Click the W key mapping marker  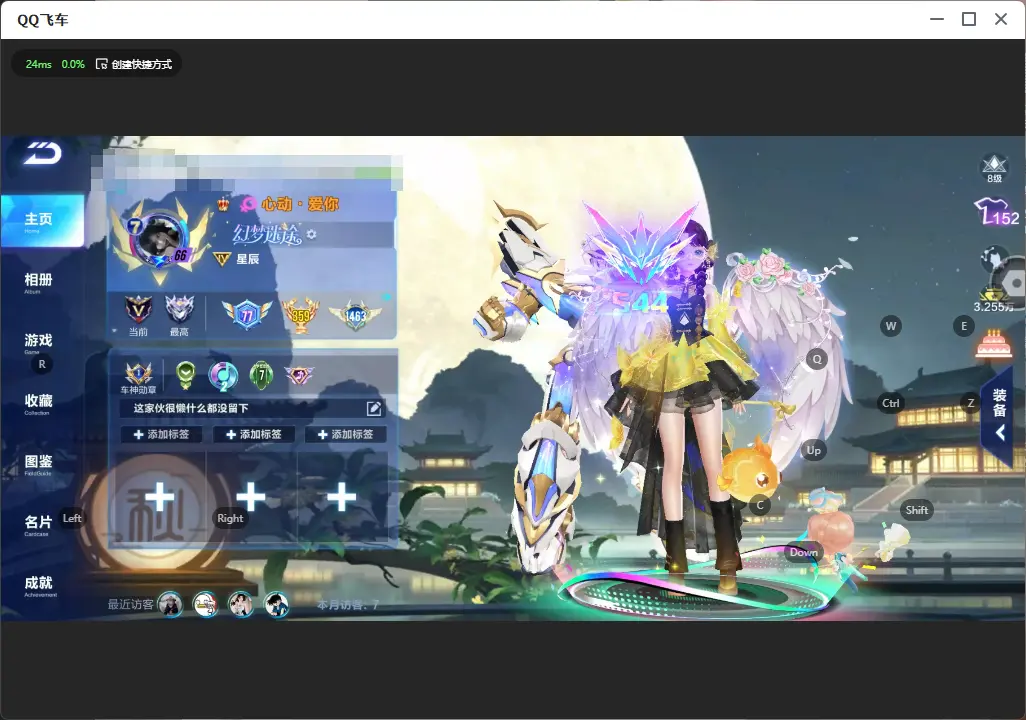(x=891, y=326)
